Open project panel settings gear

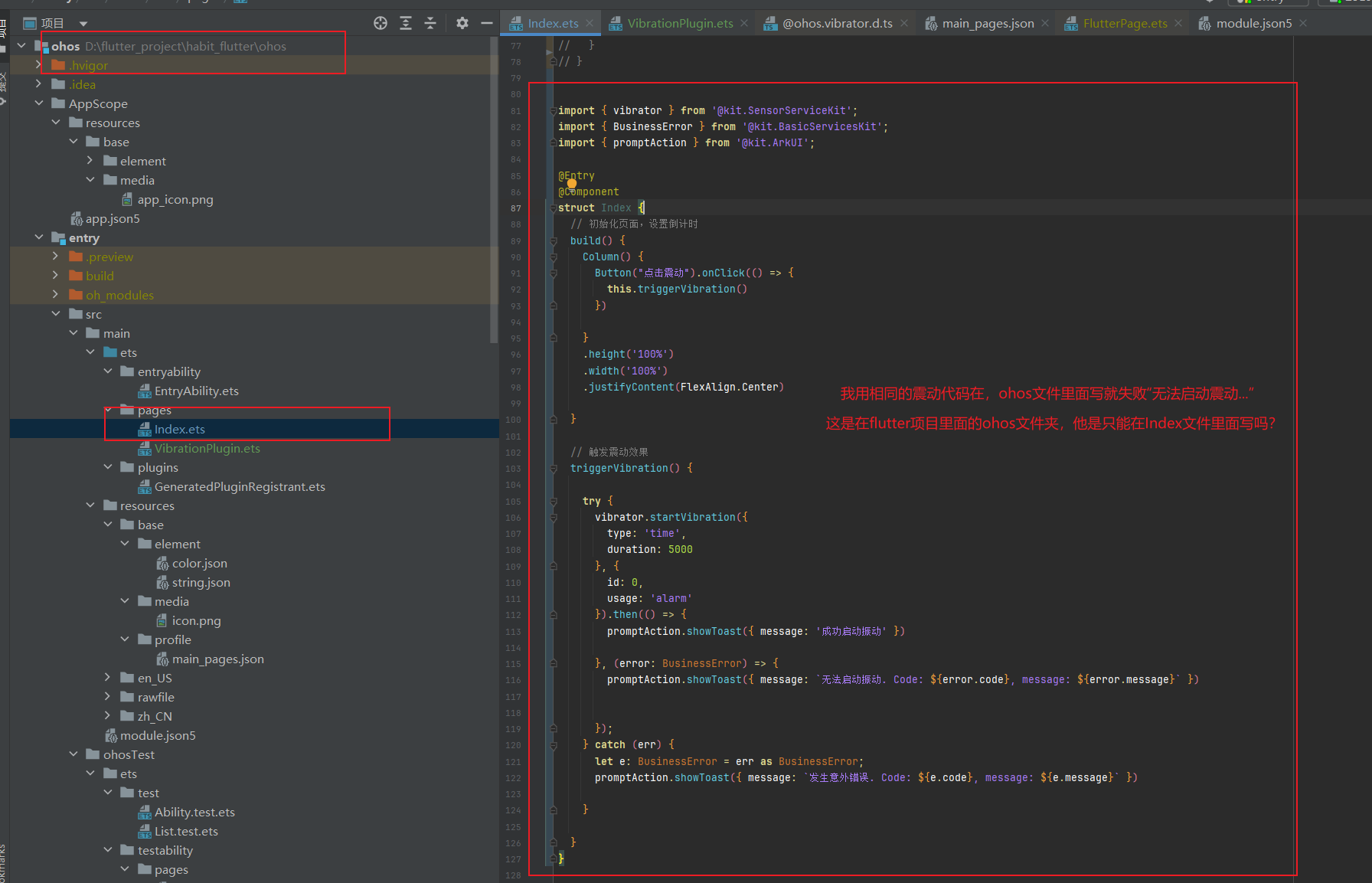point(462,23)
